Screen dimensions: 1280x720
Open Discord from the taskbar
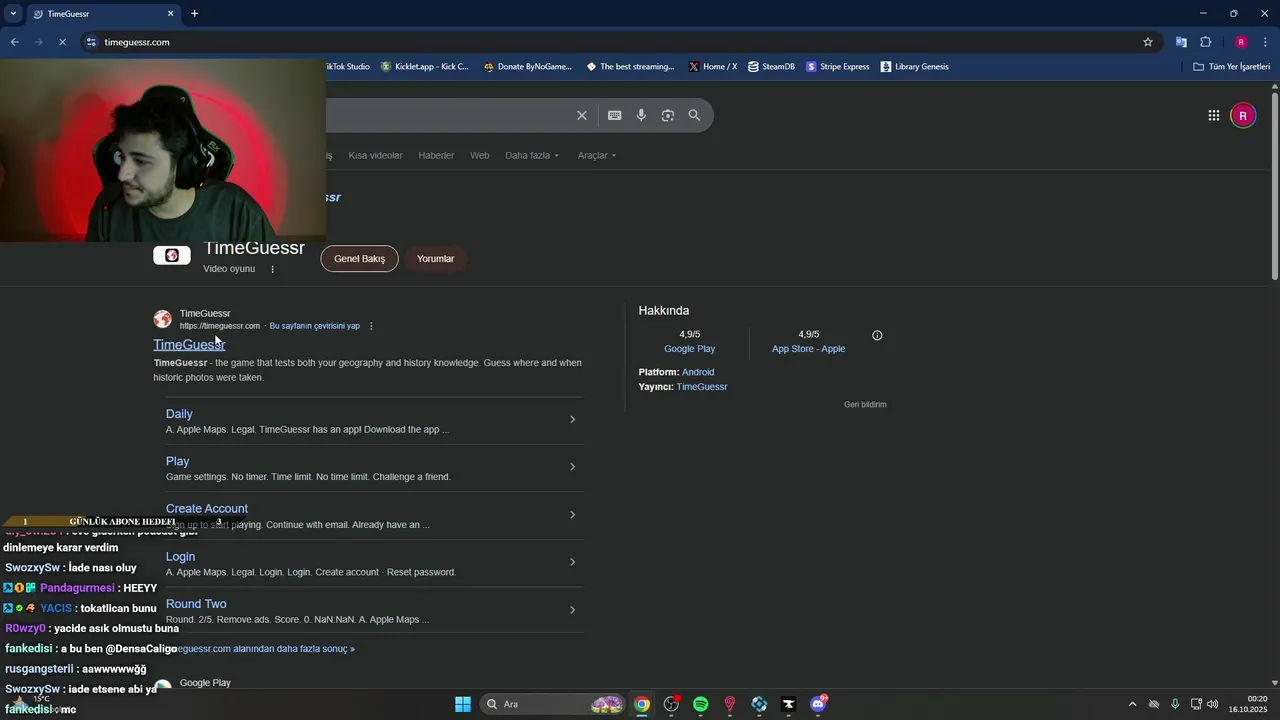[x=818, y=704]
